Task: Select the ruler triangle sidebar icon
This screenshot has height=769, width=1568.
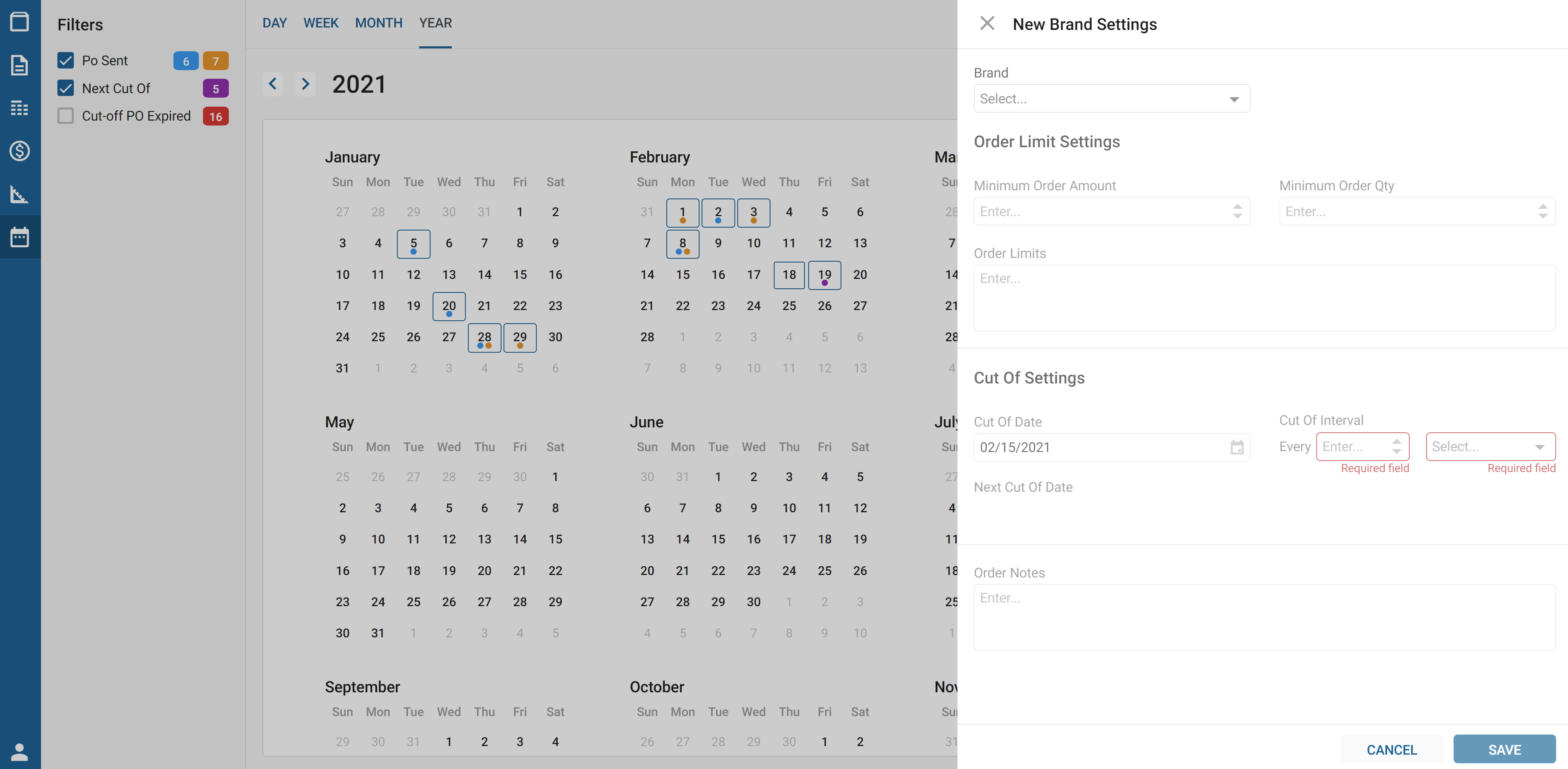Action: pos(20,194)
